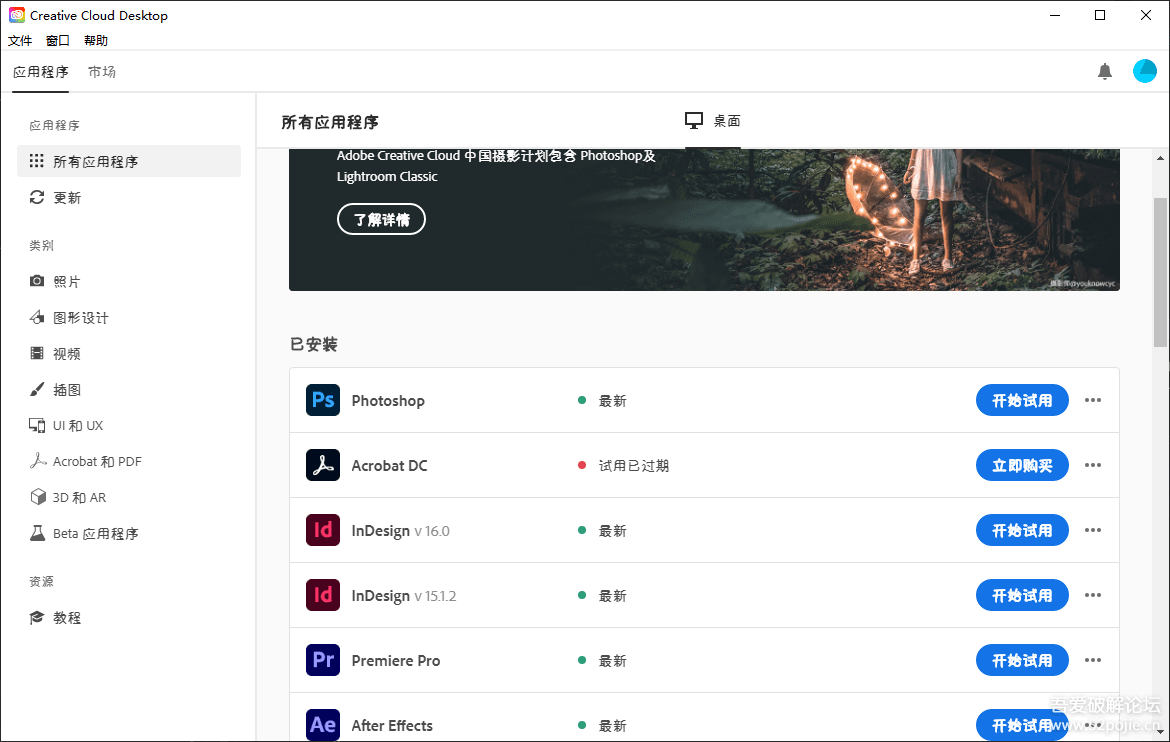
Task: Select 3D 和 AR category label
Action: tap(79, 497)
